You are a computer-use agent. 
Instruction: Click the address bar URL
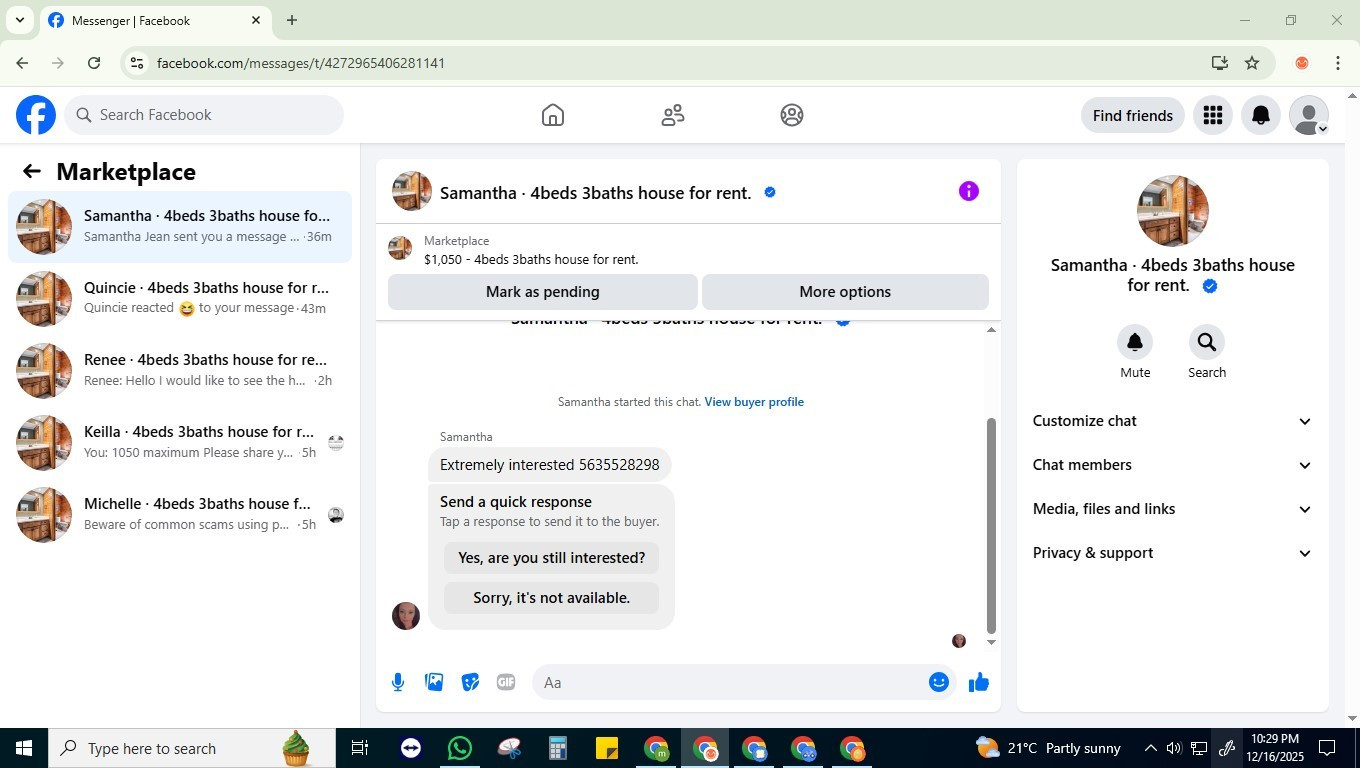(x=301, y=63)
